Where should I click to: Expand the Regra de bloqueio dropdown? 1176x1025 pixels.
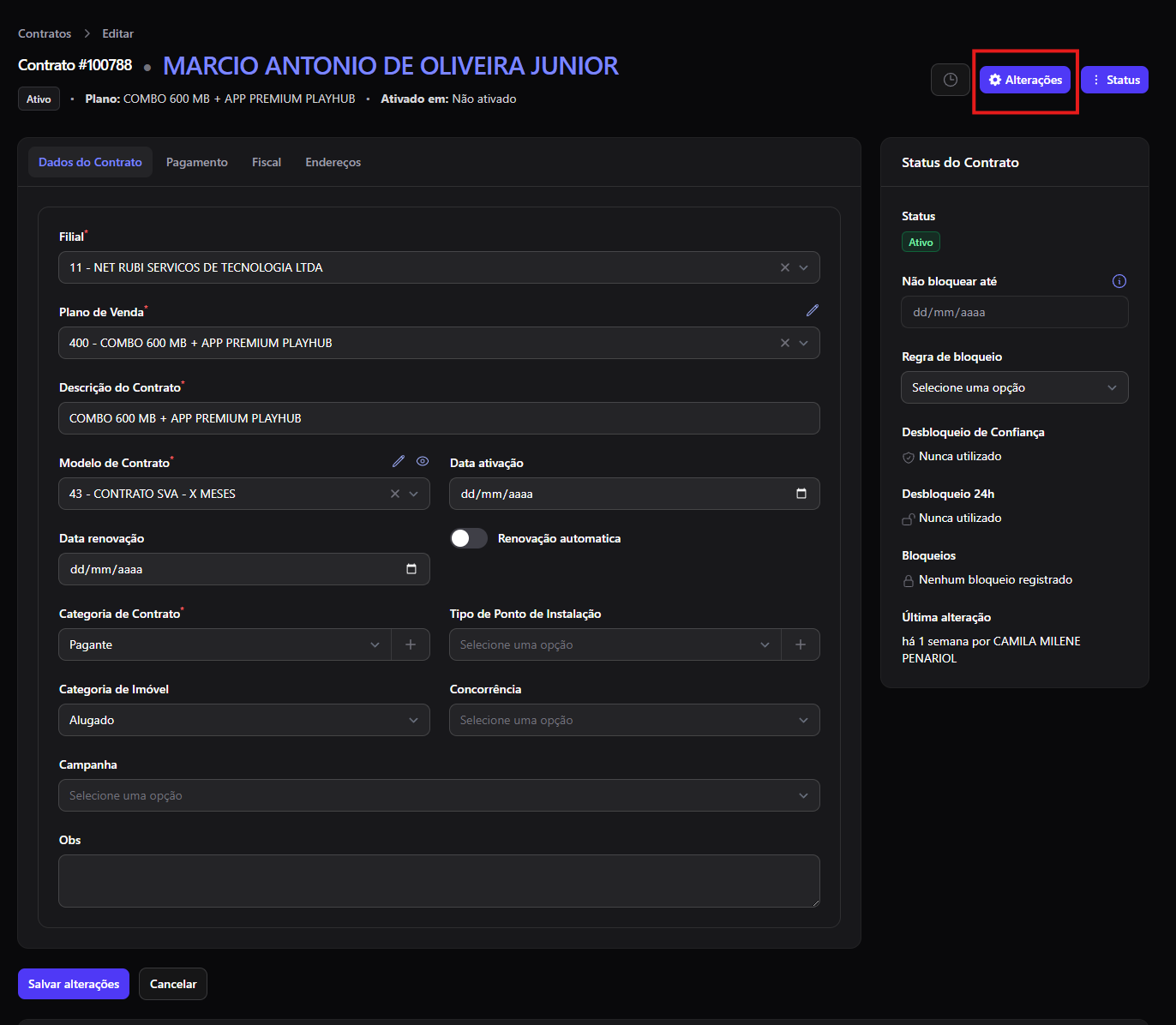[1015, 387]
